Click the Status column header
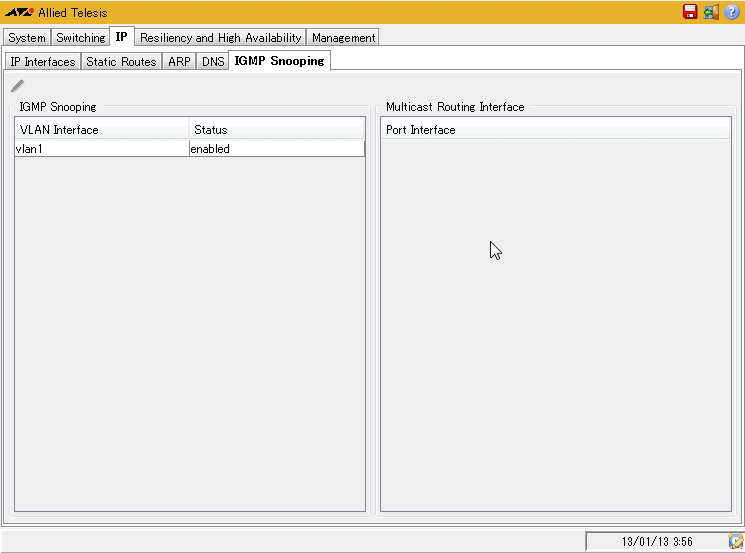This screenshot has width=745, height=553. (x=276, y=130)
